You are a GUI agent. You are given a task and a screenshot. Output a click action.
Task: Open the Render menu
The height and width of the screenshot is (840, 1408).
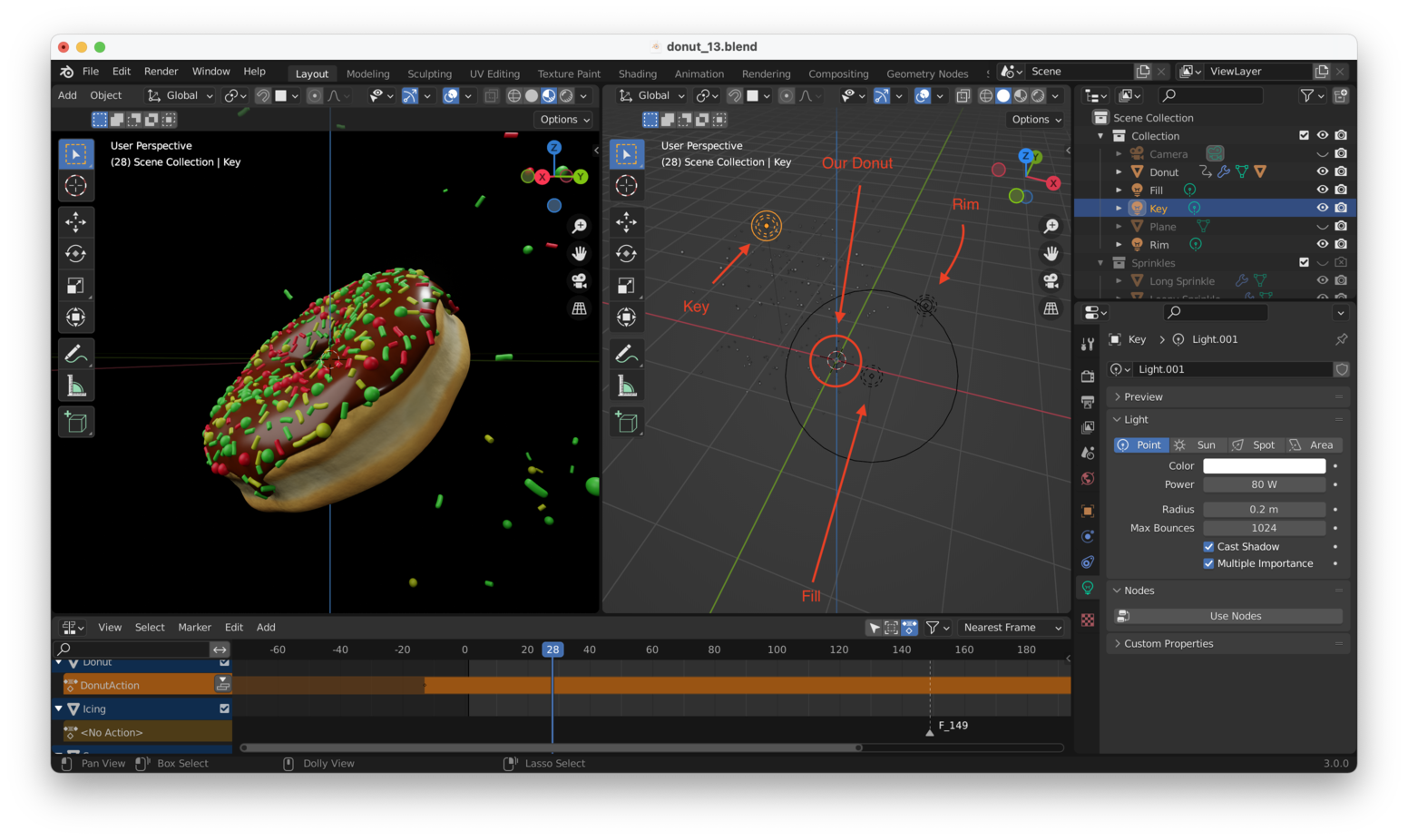click(x=161, y=72)
